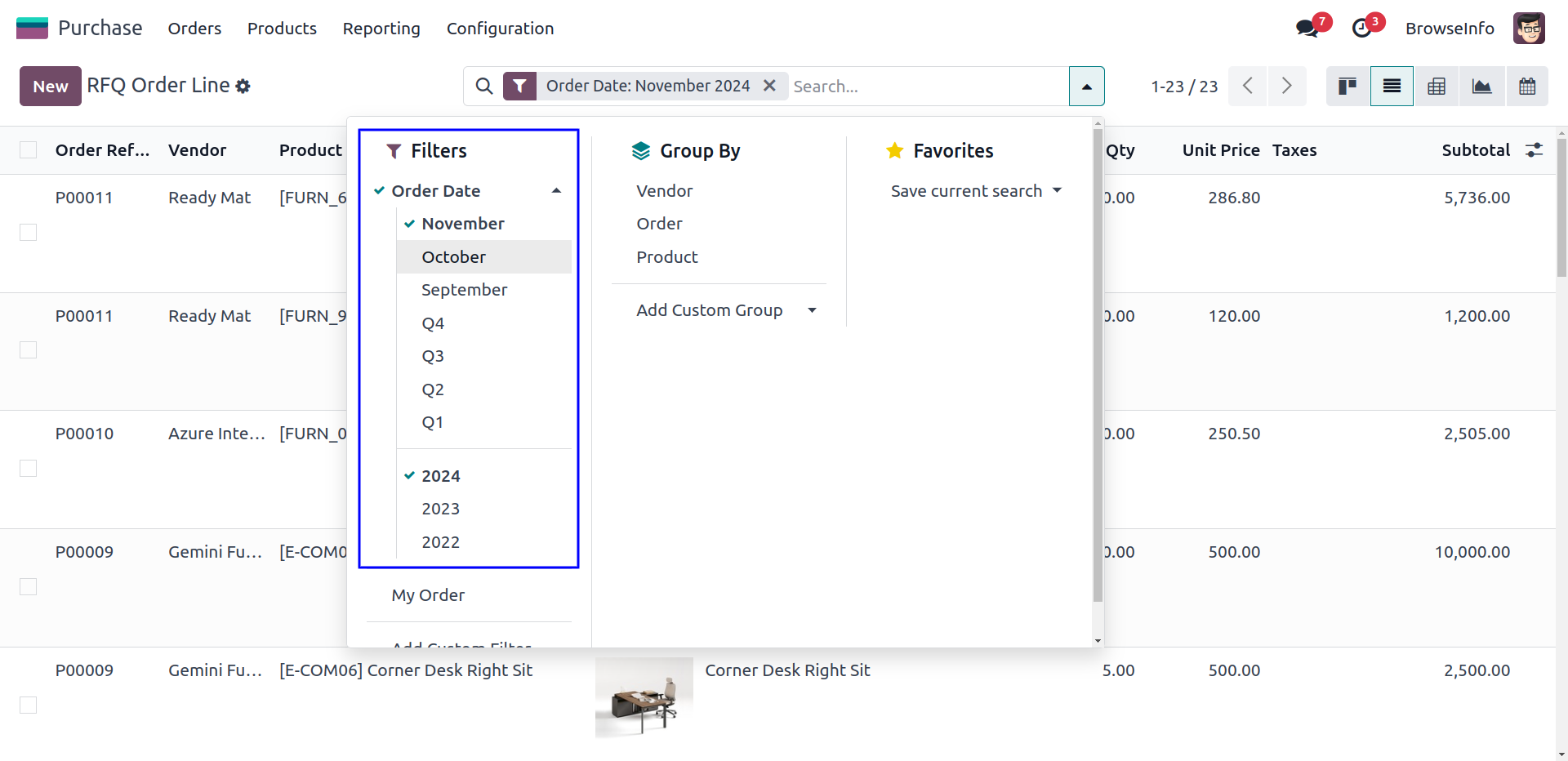Toggle the 2023 year filter
Image resolution: width=1568 pixels, height=761 pixels.
click(440, 509)
